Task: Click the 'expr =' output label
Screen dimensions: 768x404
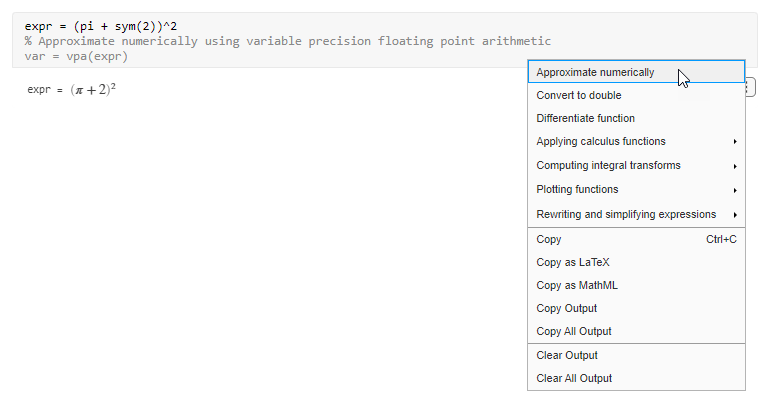Action: [x=45, y=90]
